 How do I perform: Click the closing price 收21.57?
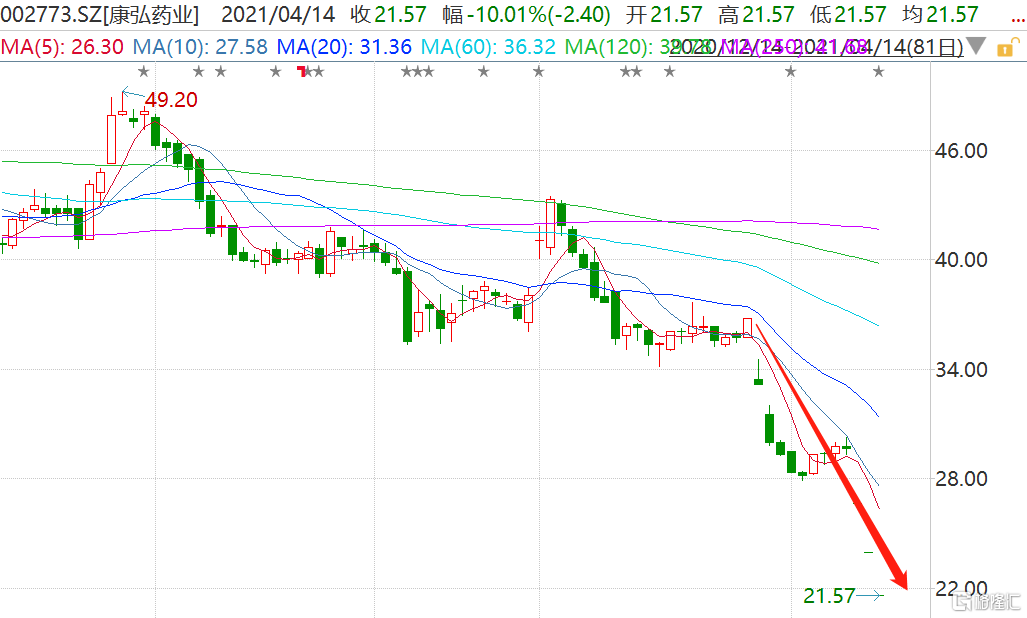pyautogui.click(x=388, y=14)
